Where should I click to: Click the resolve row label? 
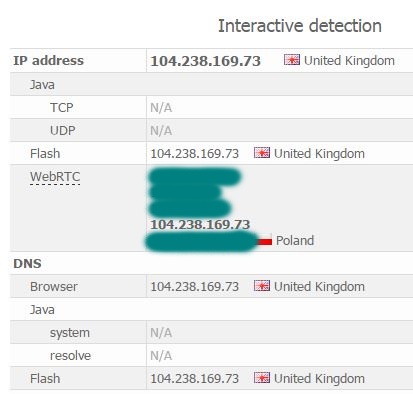coord(70,356)
